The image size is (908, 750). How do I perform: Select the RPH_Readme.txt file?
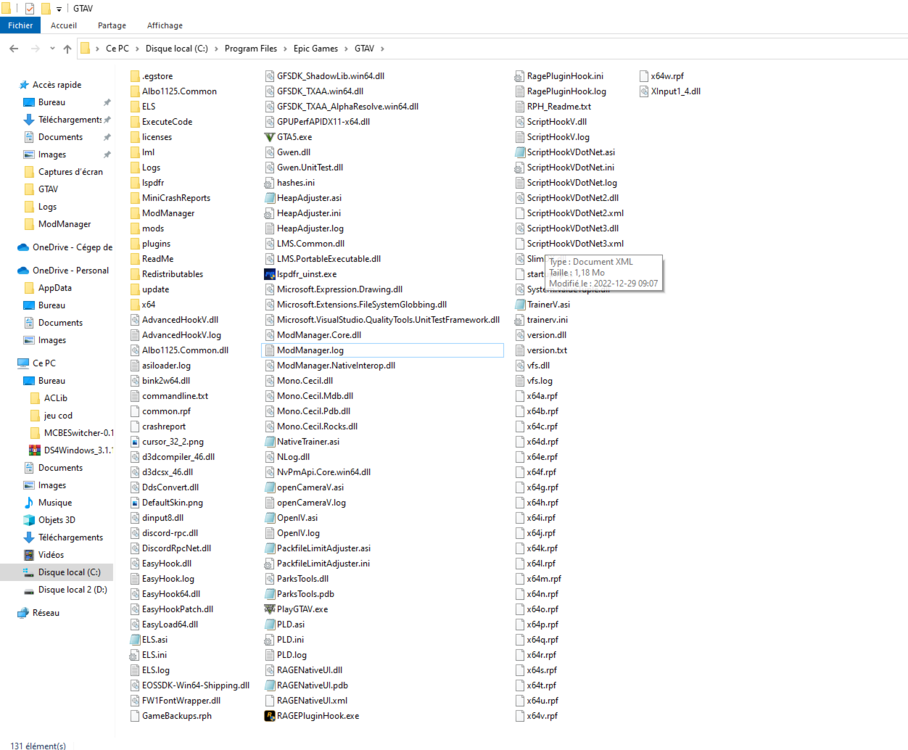pyautogui.click(x=553, y=107)
